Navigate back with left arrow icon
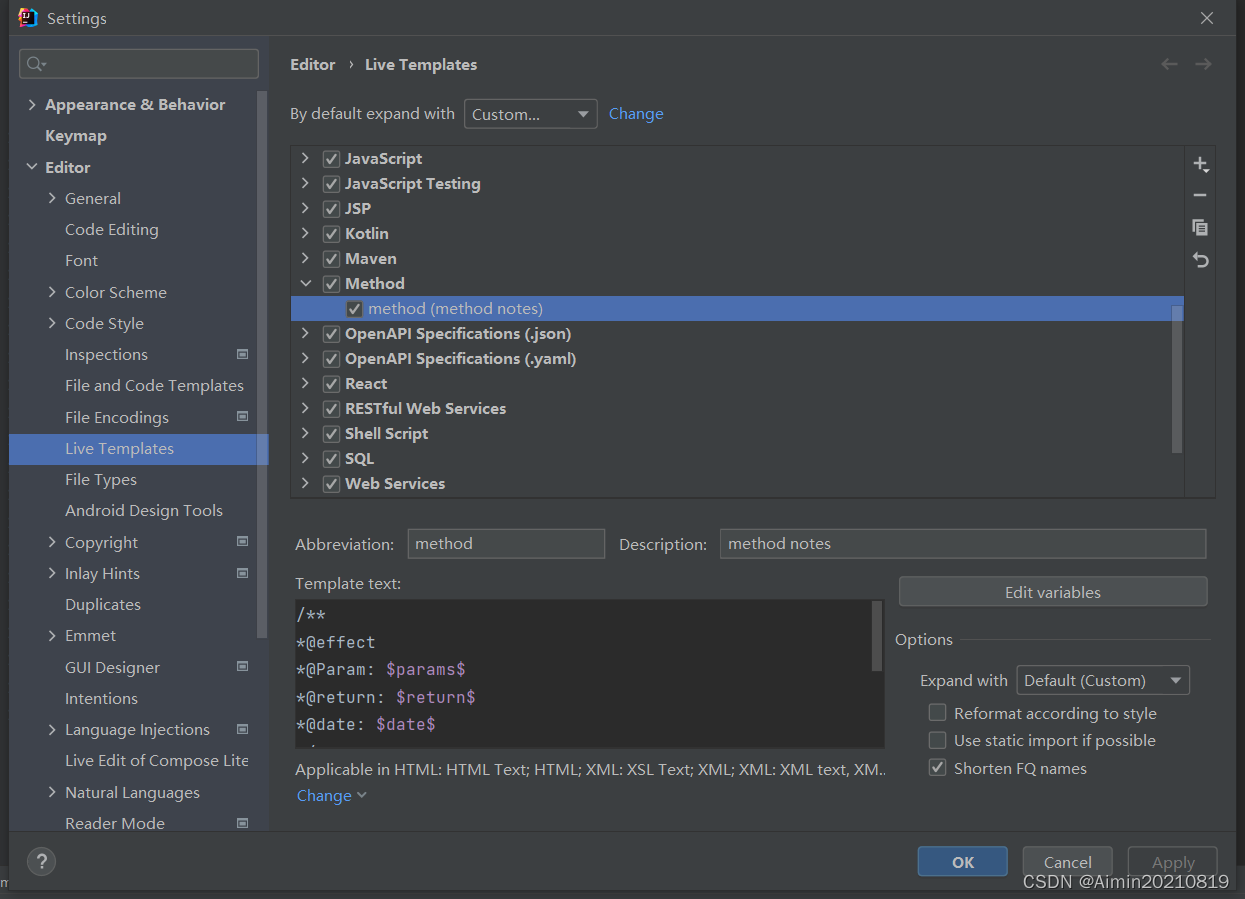The image size is (1245, 899). (x=1169, y=64)
